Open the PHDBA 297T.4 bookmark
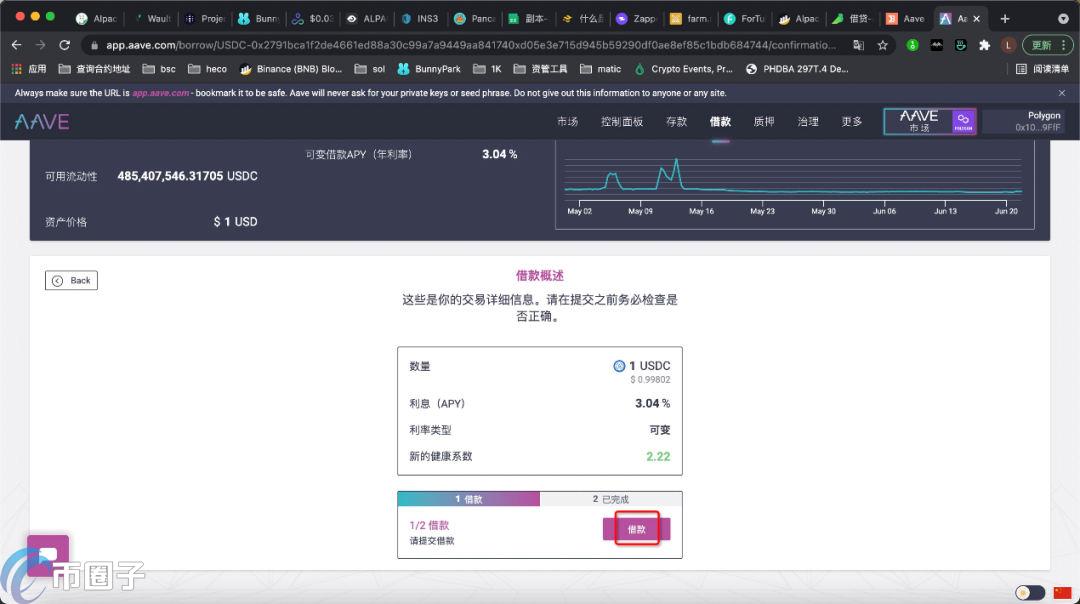Image resolution: width=1080 pixels, height=604 pixels. click(x=797, y=69)
